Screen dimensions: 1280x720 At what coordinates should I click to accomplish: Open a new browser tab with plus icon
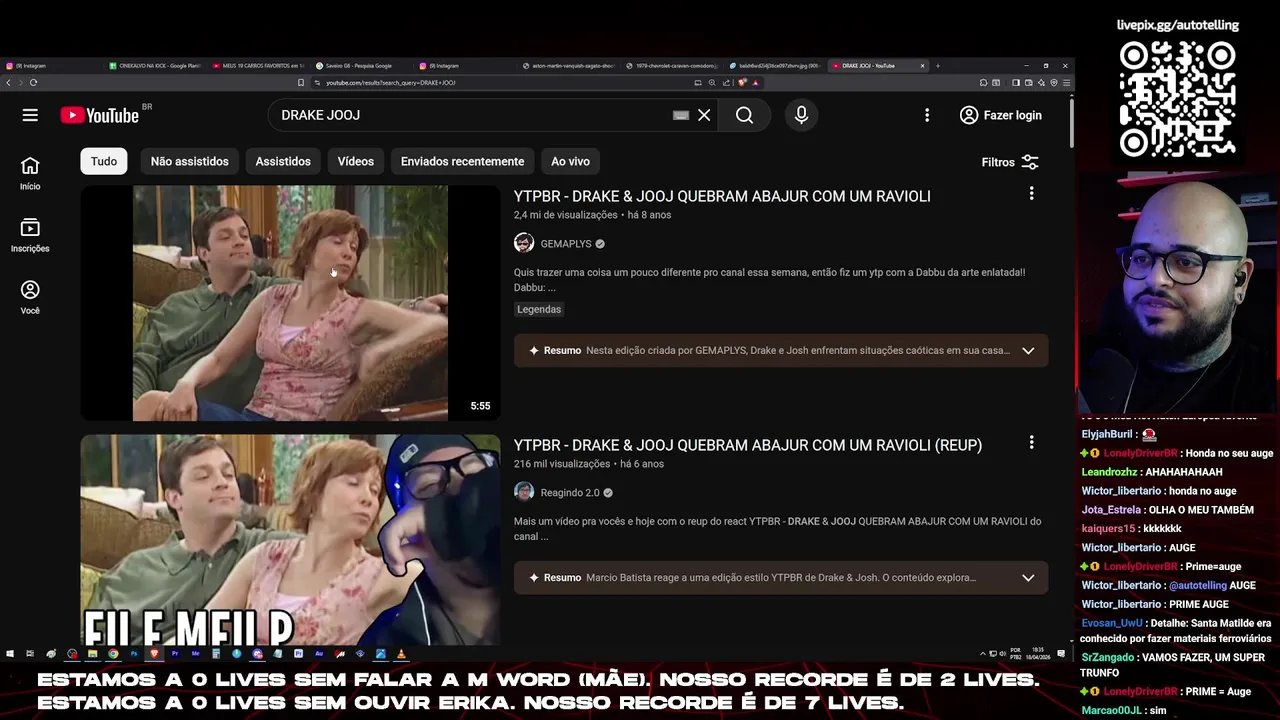point(937,66)
